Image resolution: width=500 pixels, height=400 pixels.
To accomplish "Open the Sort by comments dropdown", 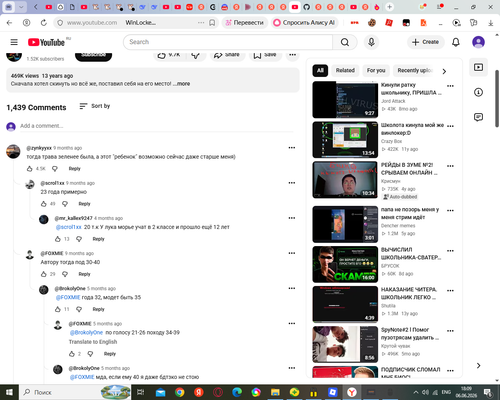I will pyautogui.click(x=95, y=106).
